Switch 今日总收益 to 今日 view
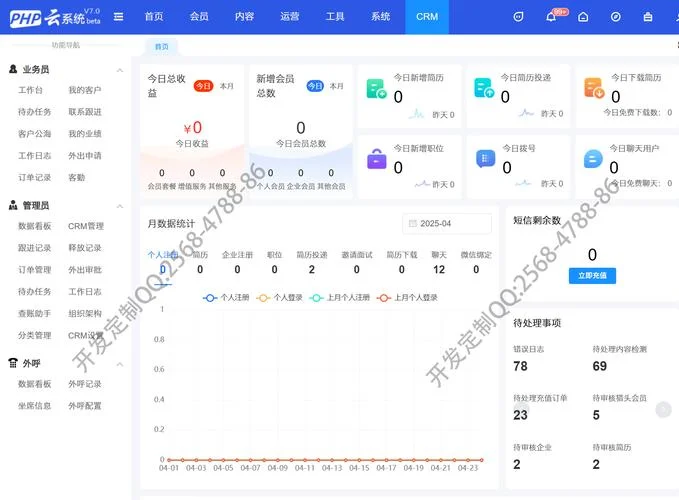The height and width of the screenshot is (500, 679). [x=203, y=86]
